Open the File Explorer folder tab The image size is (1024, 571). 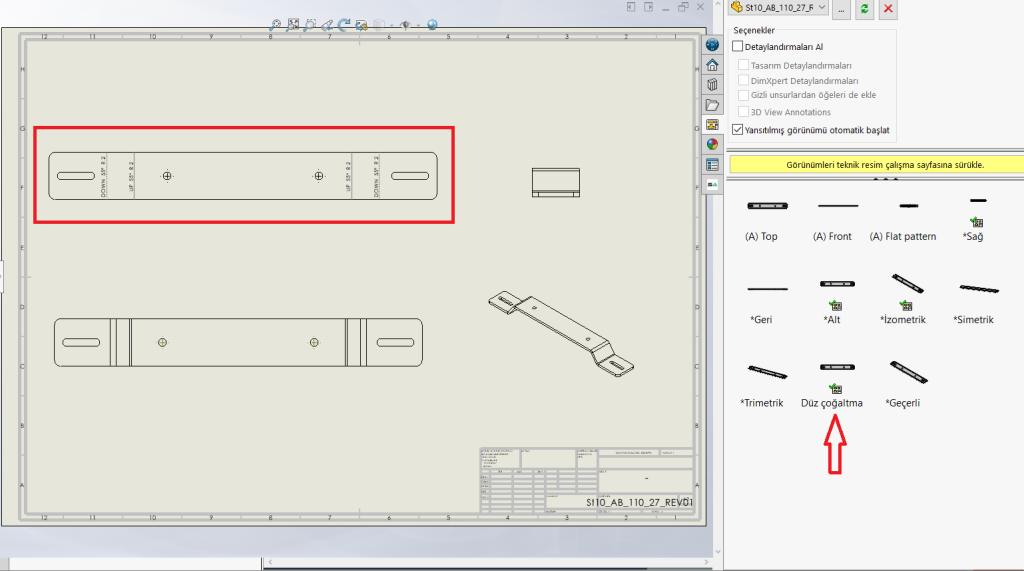point(712,104)
